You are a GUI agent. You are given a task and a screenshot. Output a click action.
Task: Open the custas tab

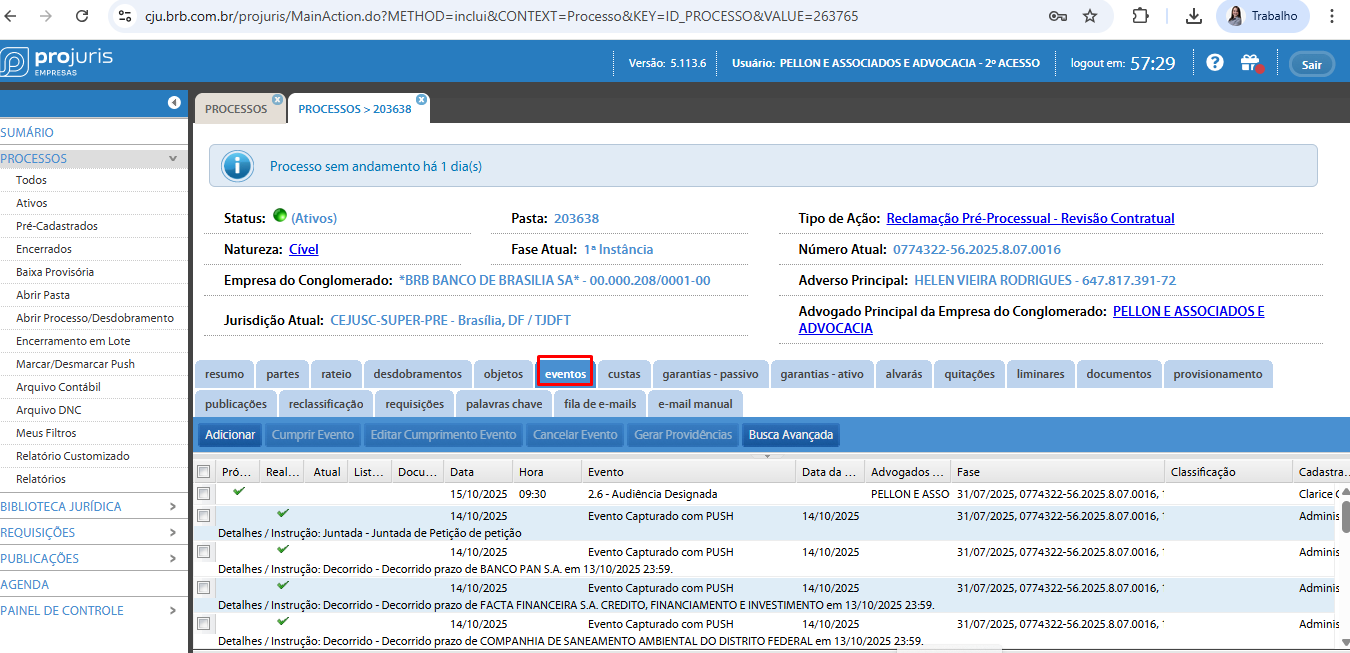click(x=624, y=374)
